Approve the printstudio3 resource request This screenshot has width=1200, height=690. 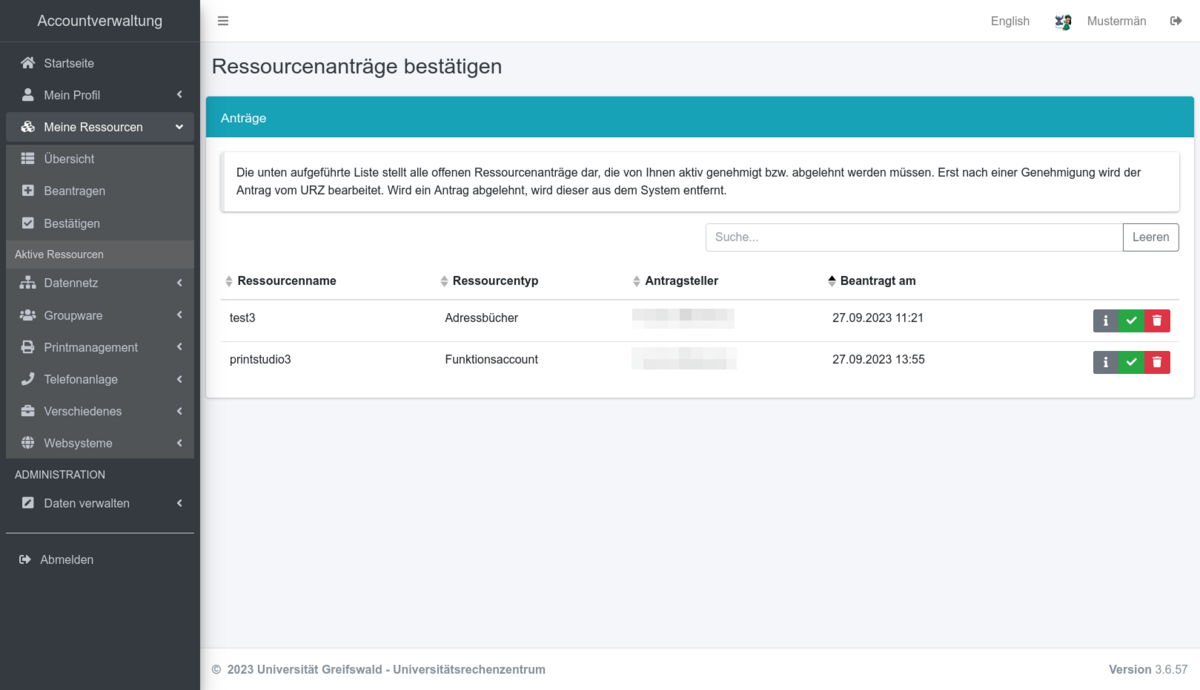(1131, 362)
